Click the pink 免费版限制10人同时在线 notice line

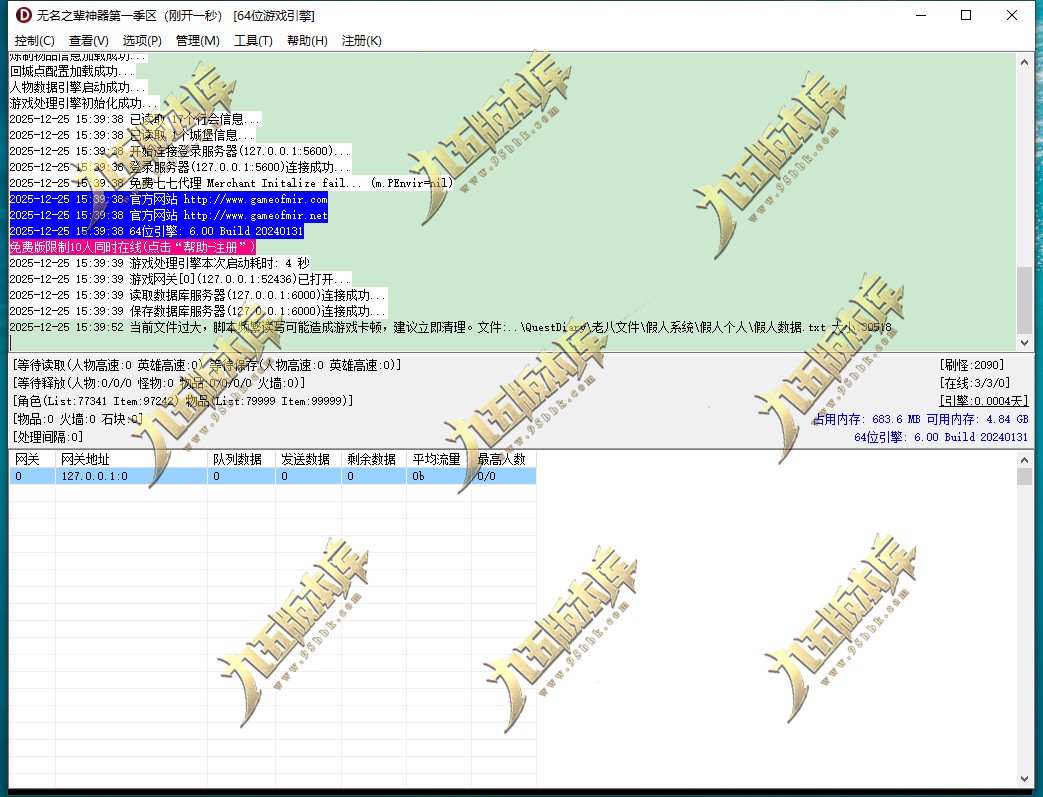(132, 247)
